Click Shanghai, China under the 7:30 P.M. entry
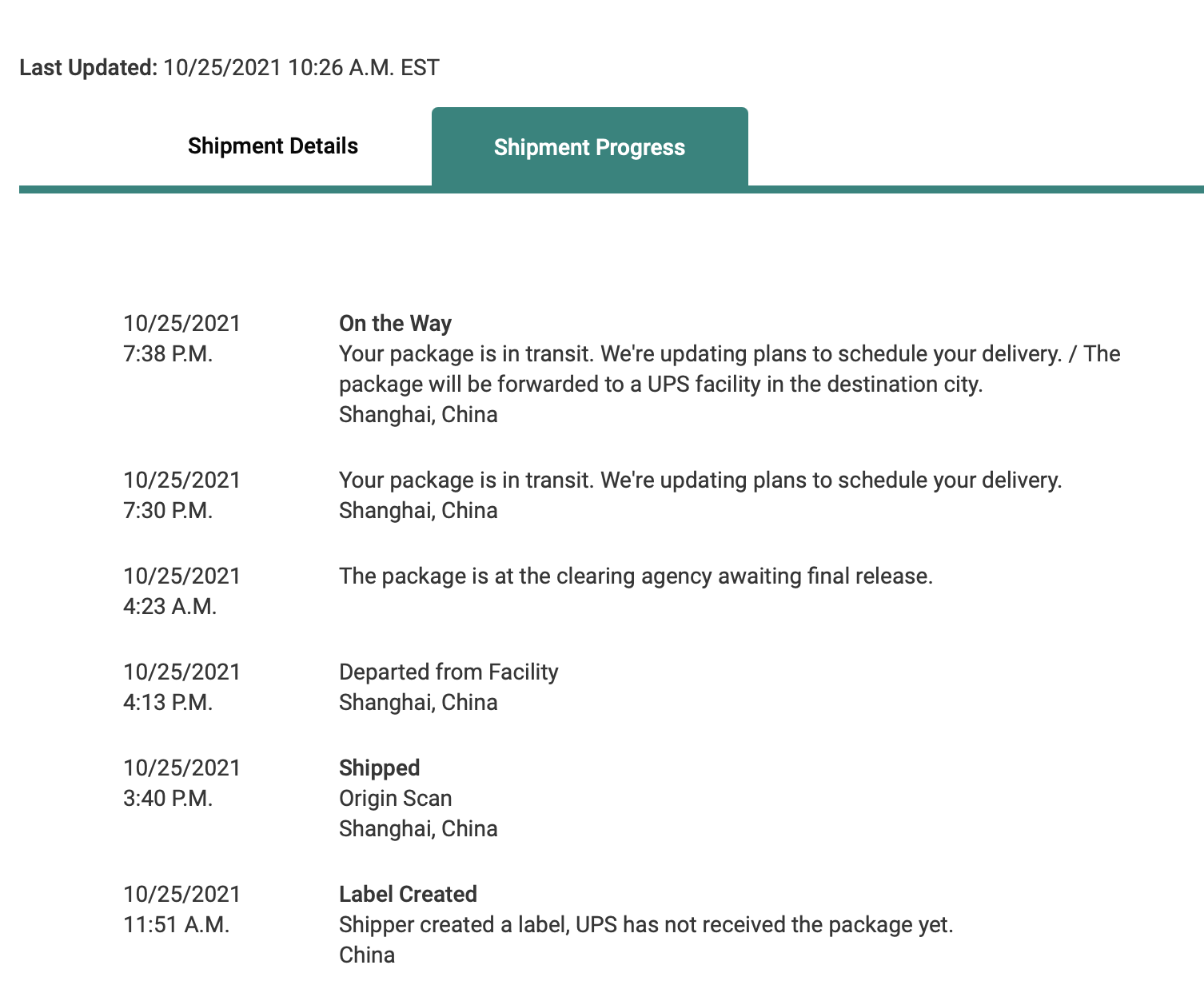Viewport: 1204px width, 985px height. [418, 511]
